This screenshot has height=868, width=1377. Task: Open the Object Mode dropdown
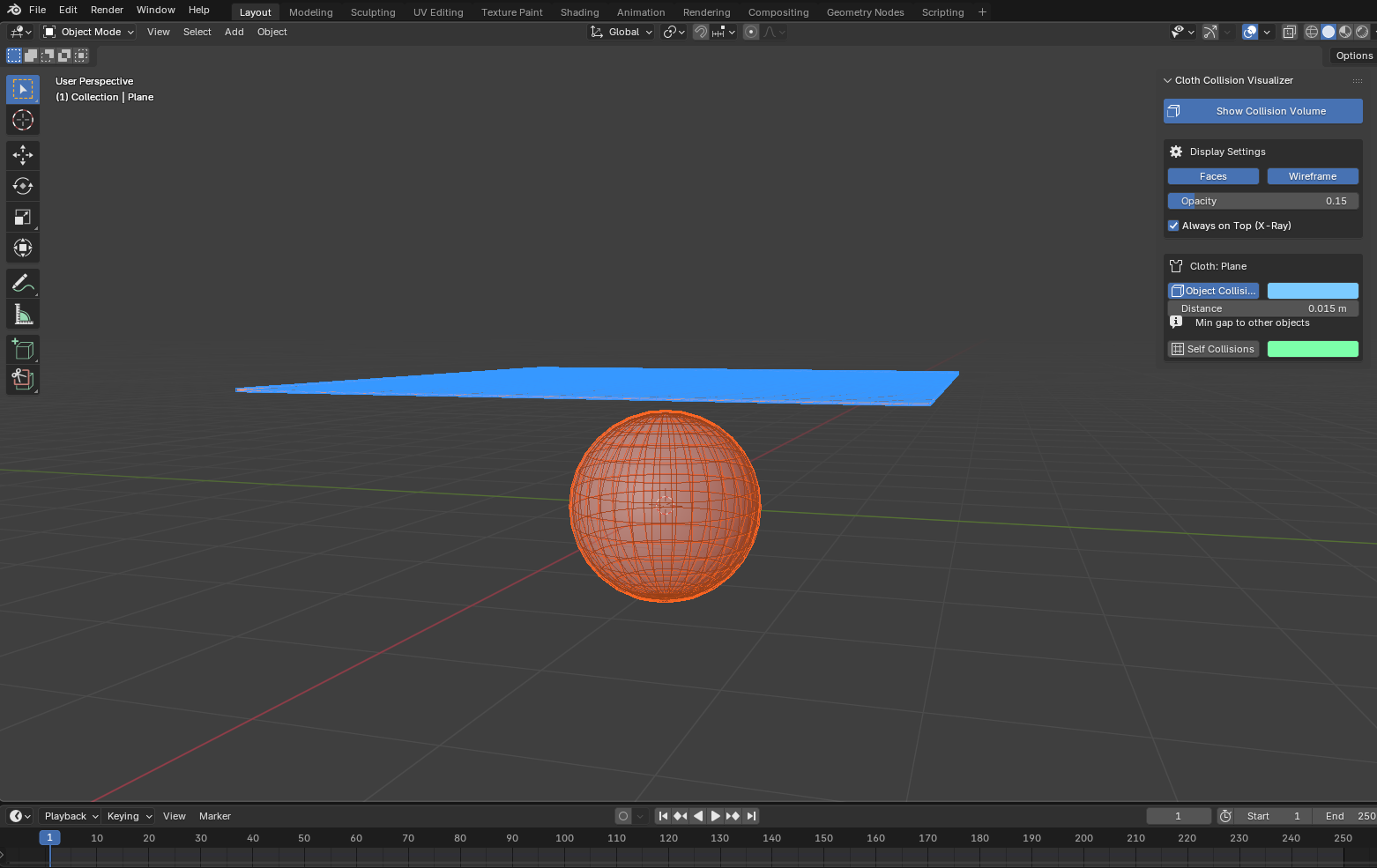pos(89,32)
